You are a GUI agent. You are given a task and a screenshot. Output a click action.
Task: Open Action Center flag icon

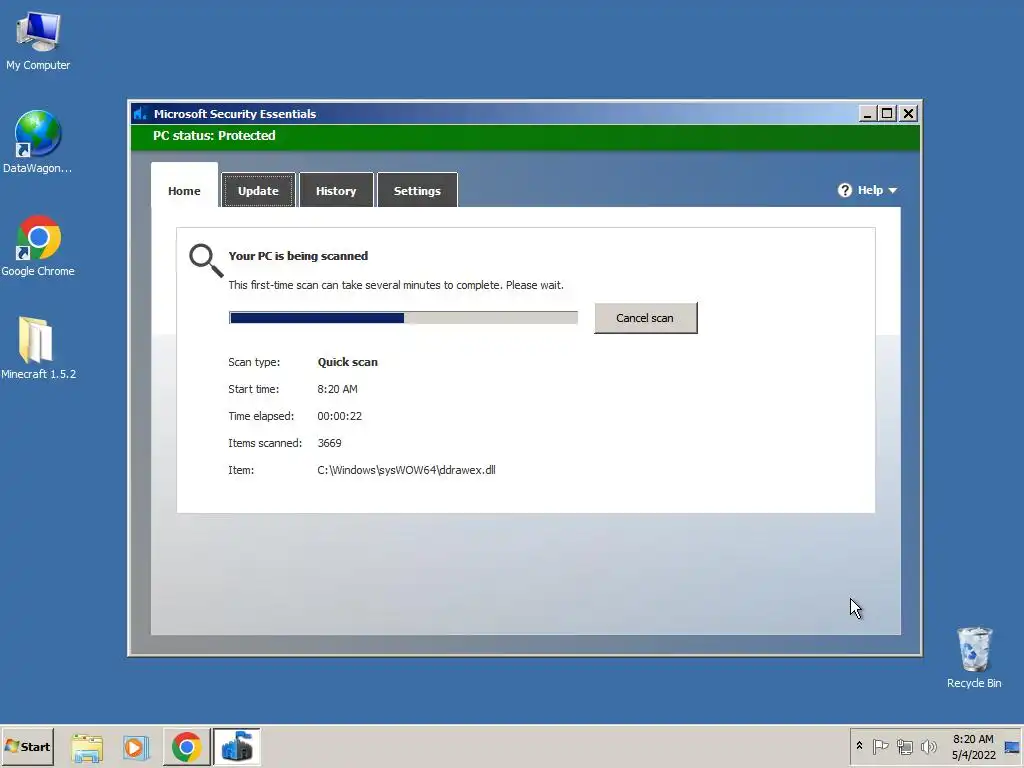880,746
